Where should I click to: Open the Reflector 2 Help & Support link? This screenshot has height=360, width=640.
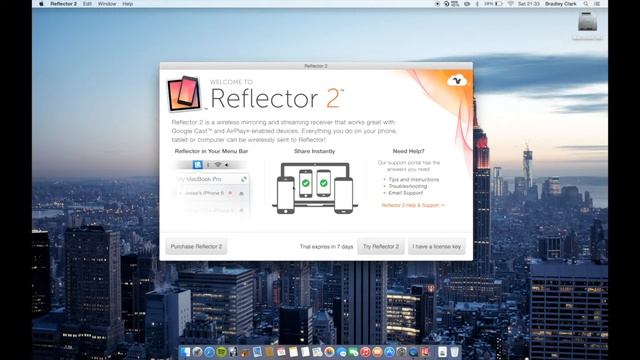(413, 205)
